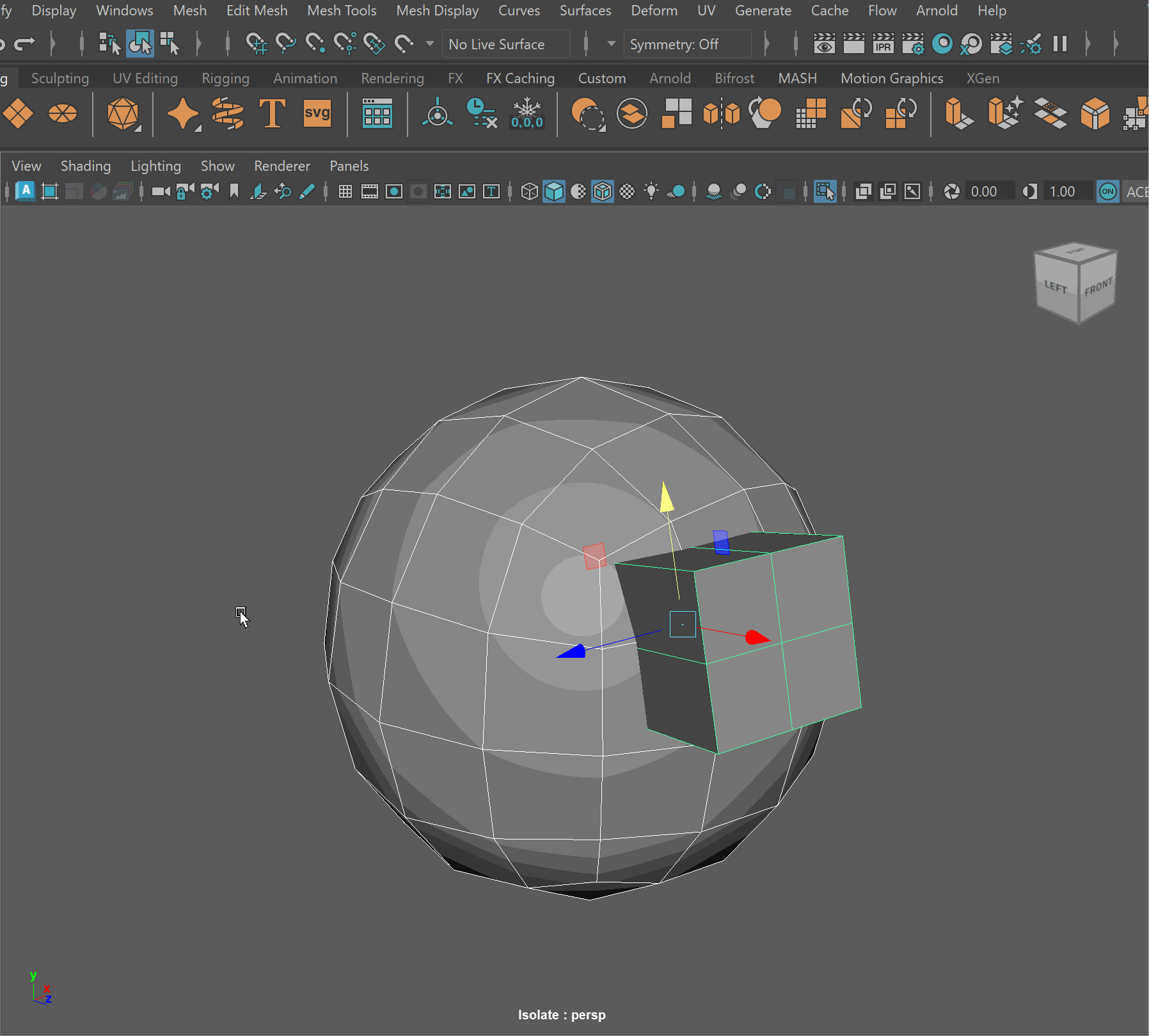Open the Renderer panel menu
1149x1036 pixels.
[281, 166]
